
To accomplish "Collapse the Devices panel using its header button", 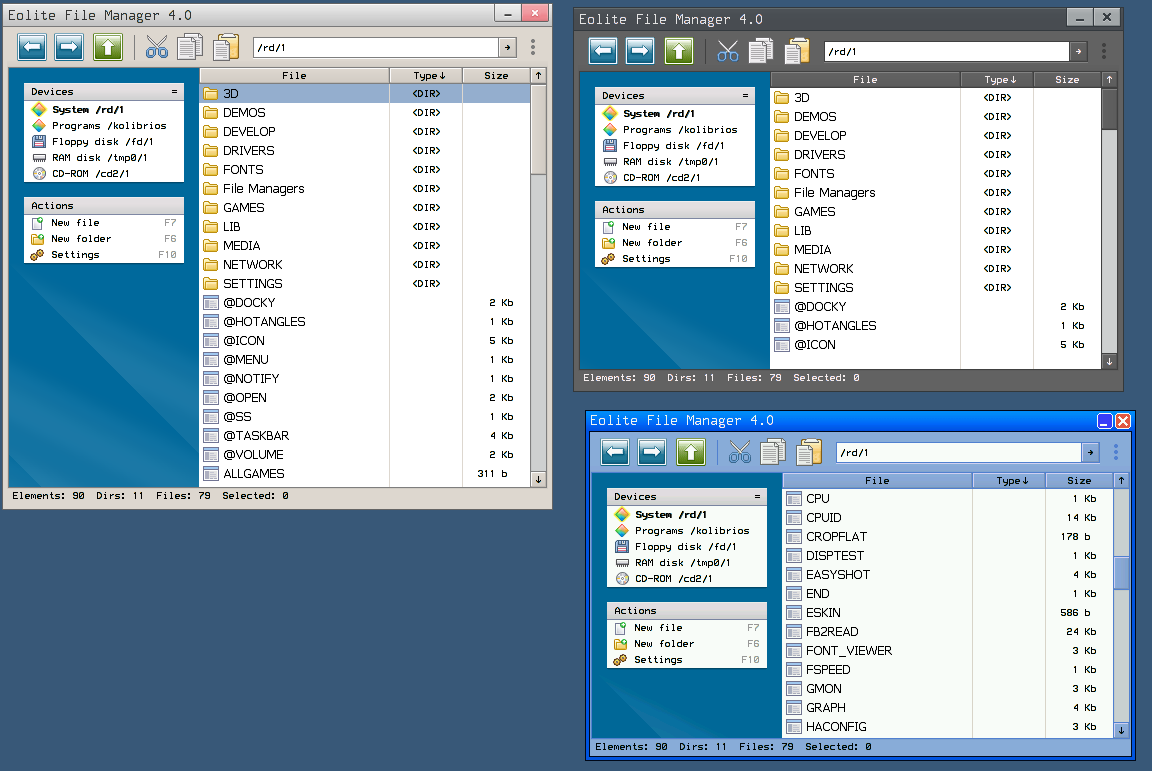I will pos(176,91).
